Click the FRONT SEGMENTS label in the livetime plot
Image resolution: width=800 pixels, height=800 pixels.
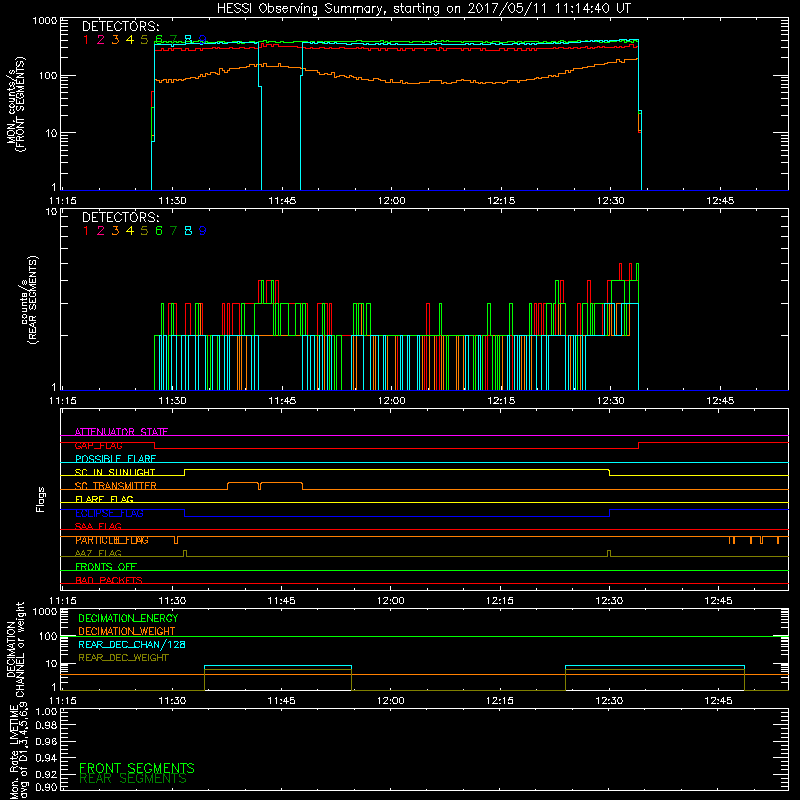137,768
